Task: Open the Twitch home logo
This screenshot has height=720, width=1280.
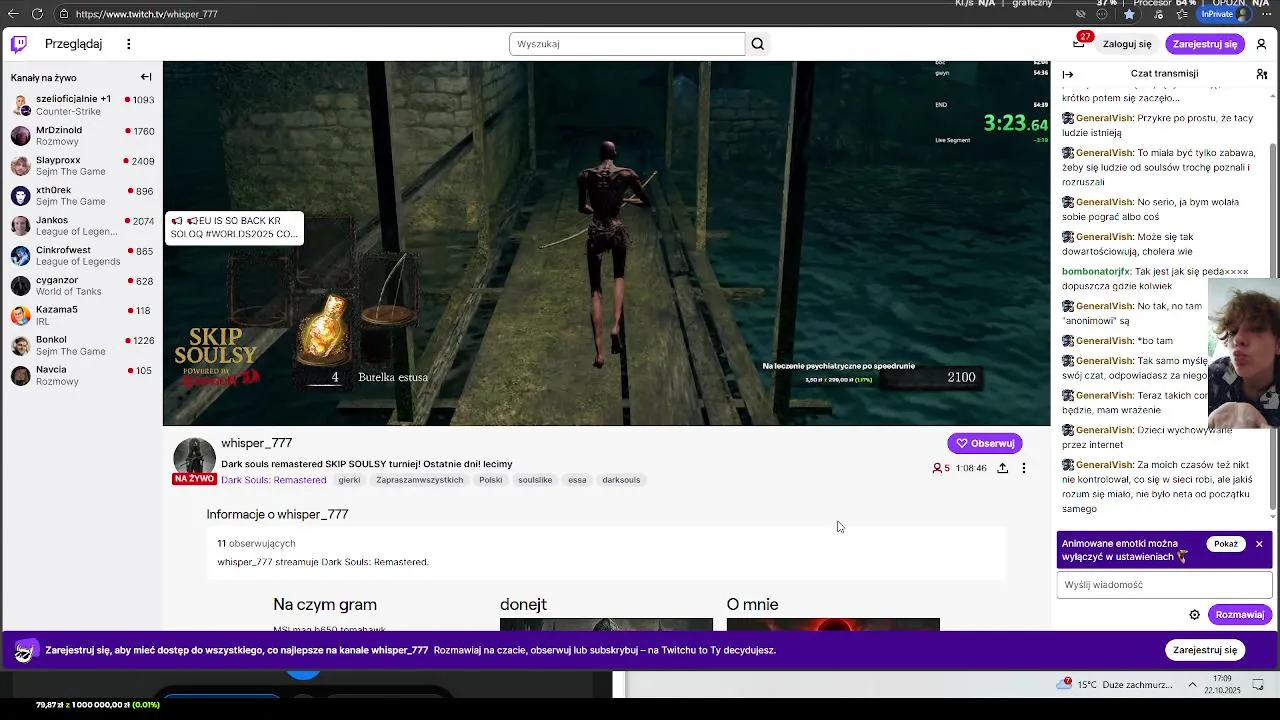Action: (x=19, y=44)
